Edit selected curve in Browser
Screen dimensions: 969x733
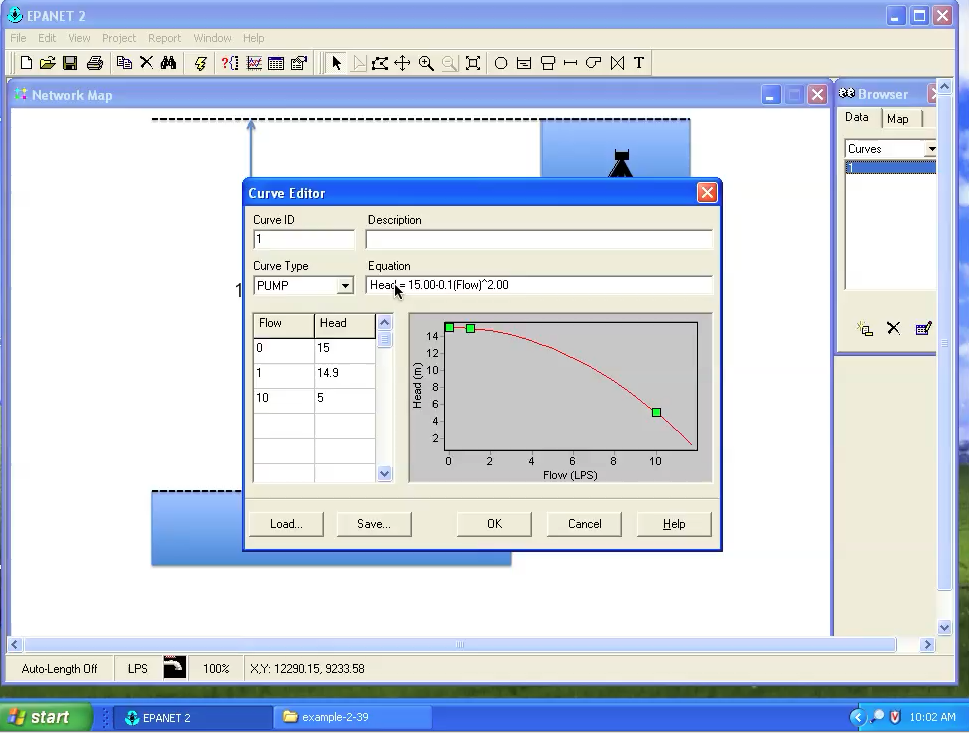[923, 328]
